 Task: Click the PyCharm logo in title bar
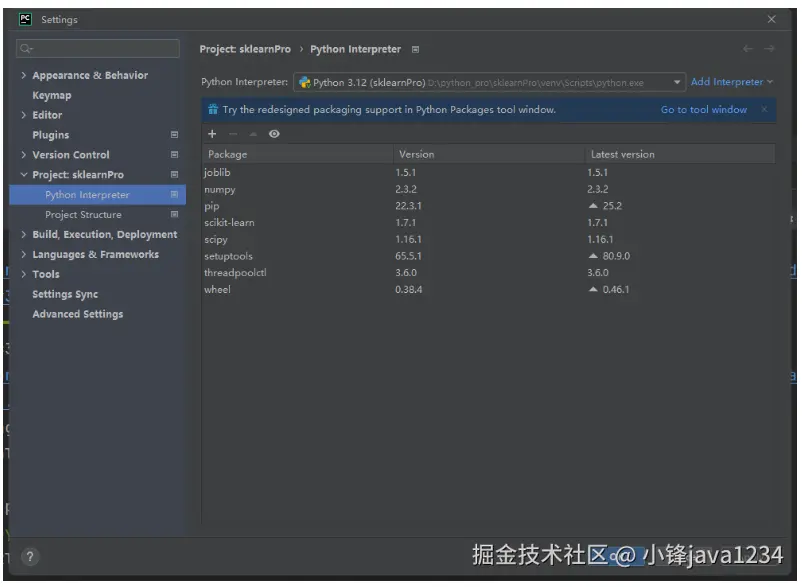(x=25, y=19)
